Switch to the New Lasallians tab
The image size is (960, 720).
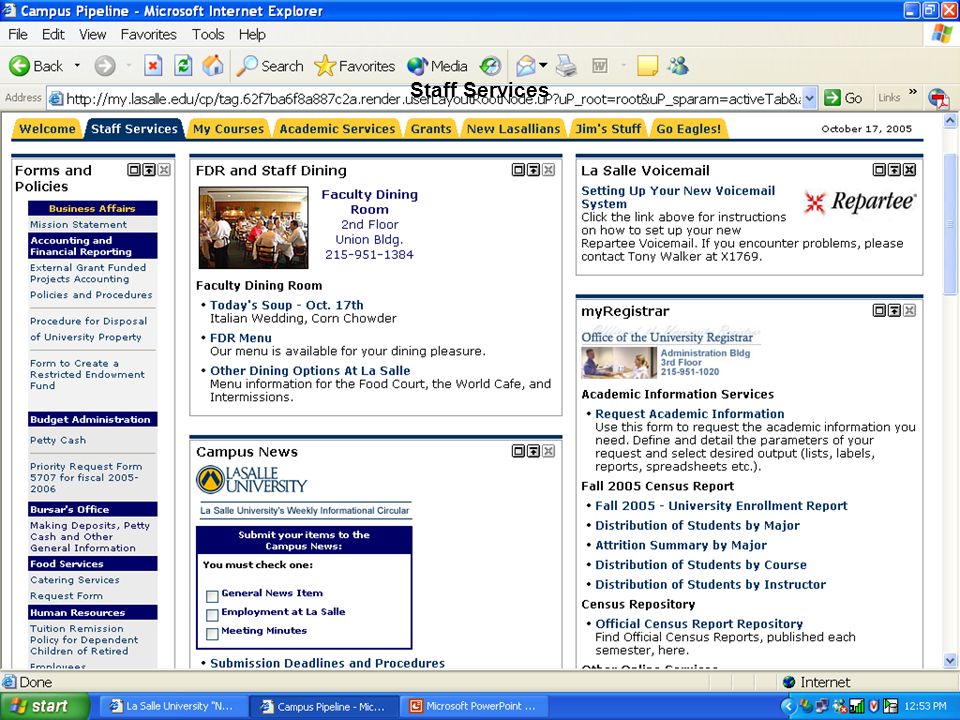[x=513, y=129]
